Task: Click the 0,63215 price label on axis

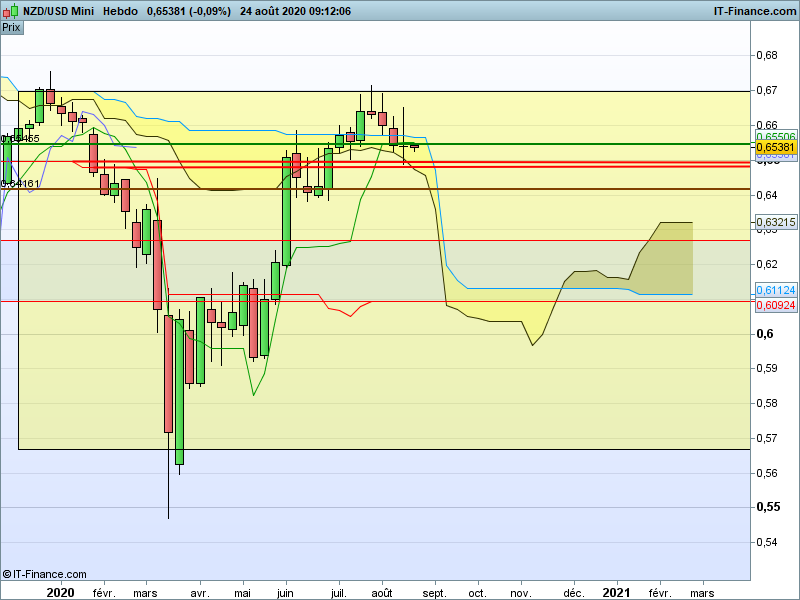Action: pyautogui.click(x=775, y=222)
